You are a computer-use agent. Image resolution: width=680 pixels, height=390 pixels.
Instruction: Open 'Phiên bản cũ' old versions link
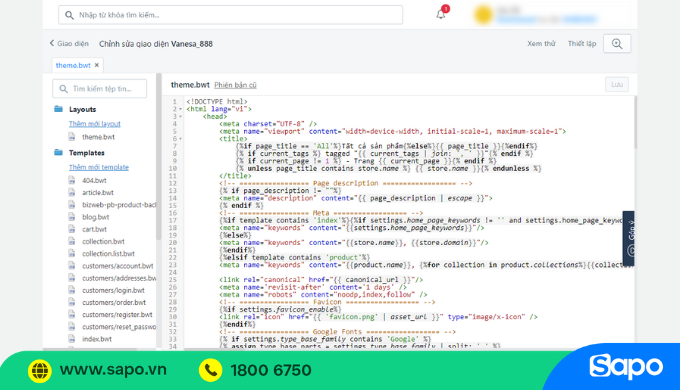[x=235, y=85]
